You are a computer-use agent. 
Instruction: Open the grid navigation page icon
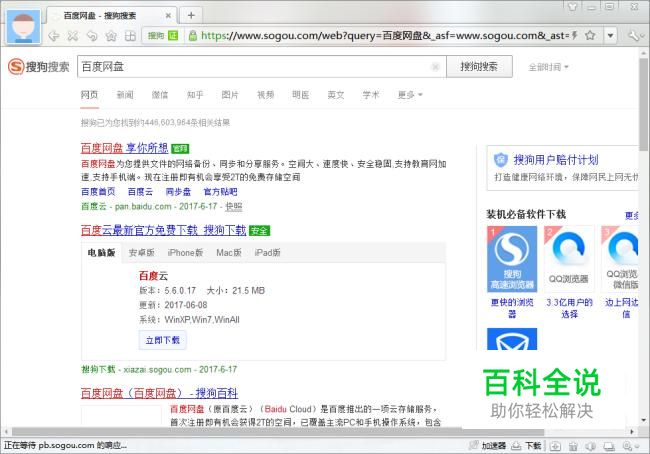[130, 36]
